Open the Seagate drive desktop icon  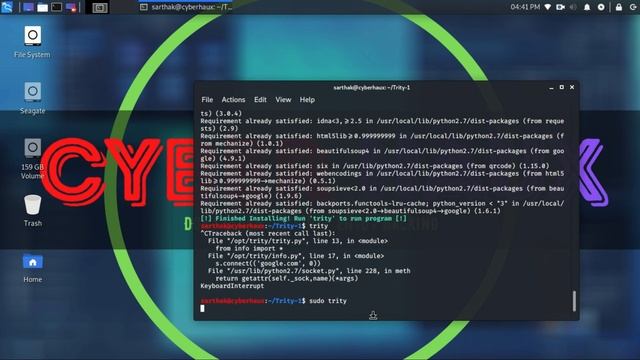[x=32, y=98]
